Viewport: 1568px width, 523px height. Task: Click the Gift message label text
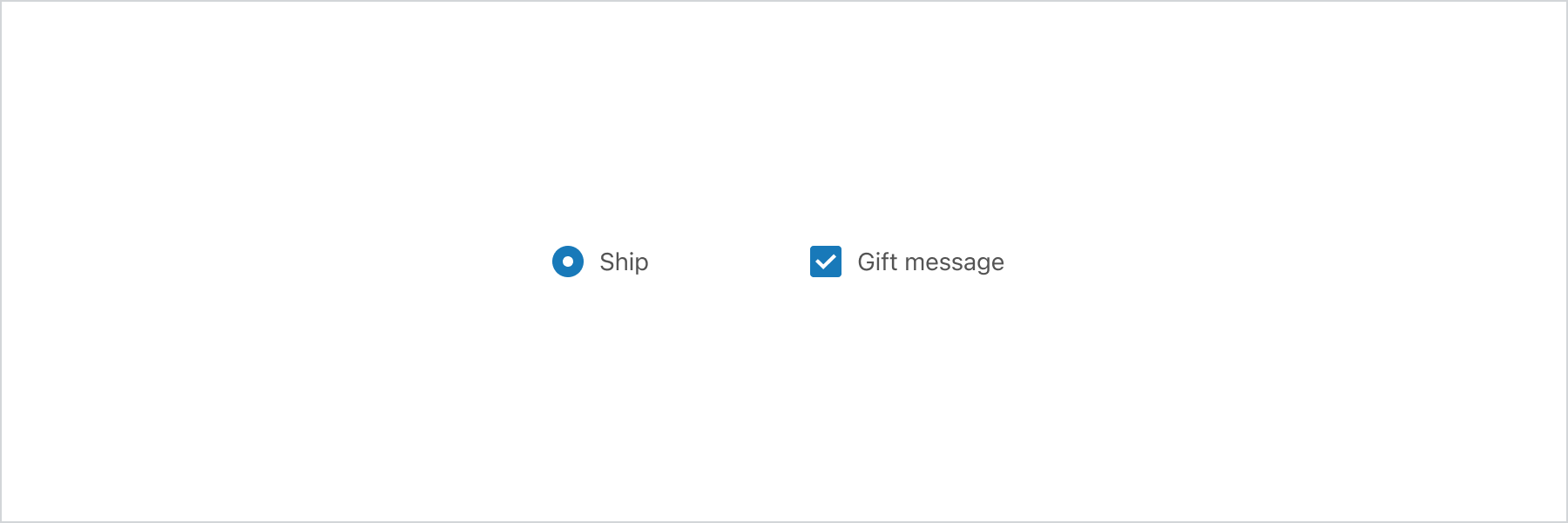(x=930, y=261)
